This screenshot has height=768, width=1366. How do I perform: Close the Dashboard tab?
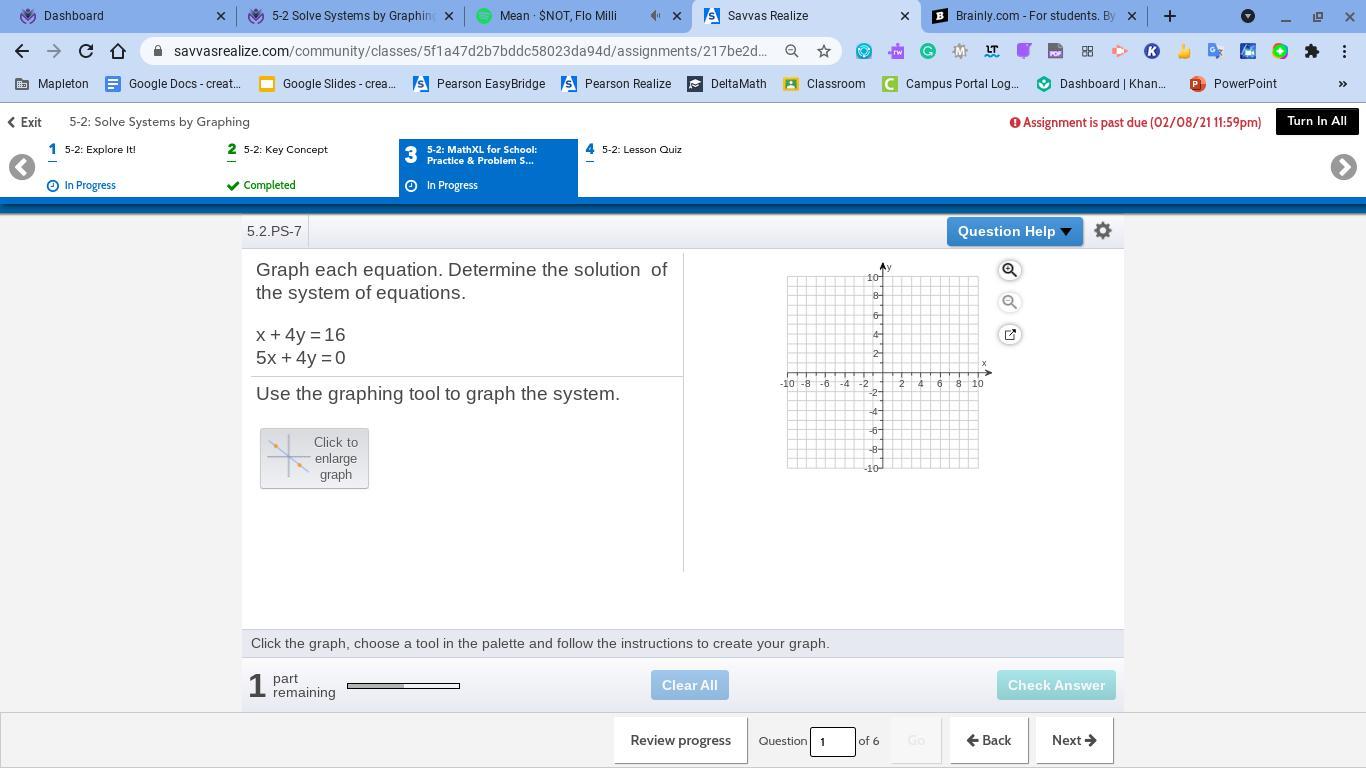point(221,16)
